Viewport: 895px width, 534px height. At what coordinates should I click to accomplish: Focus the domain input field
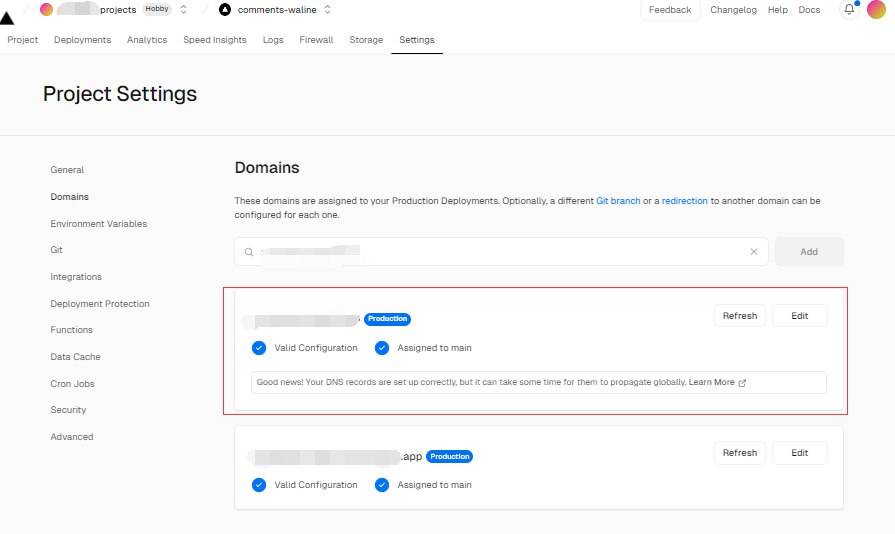500,252
